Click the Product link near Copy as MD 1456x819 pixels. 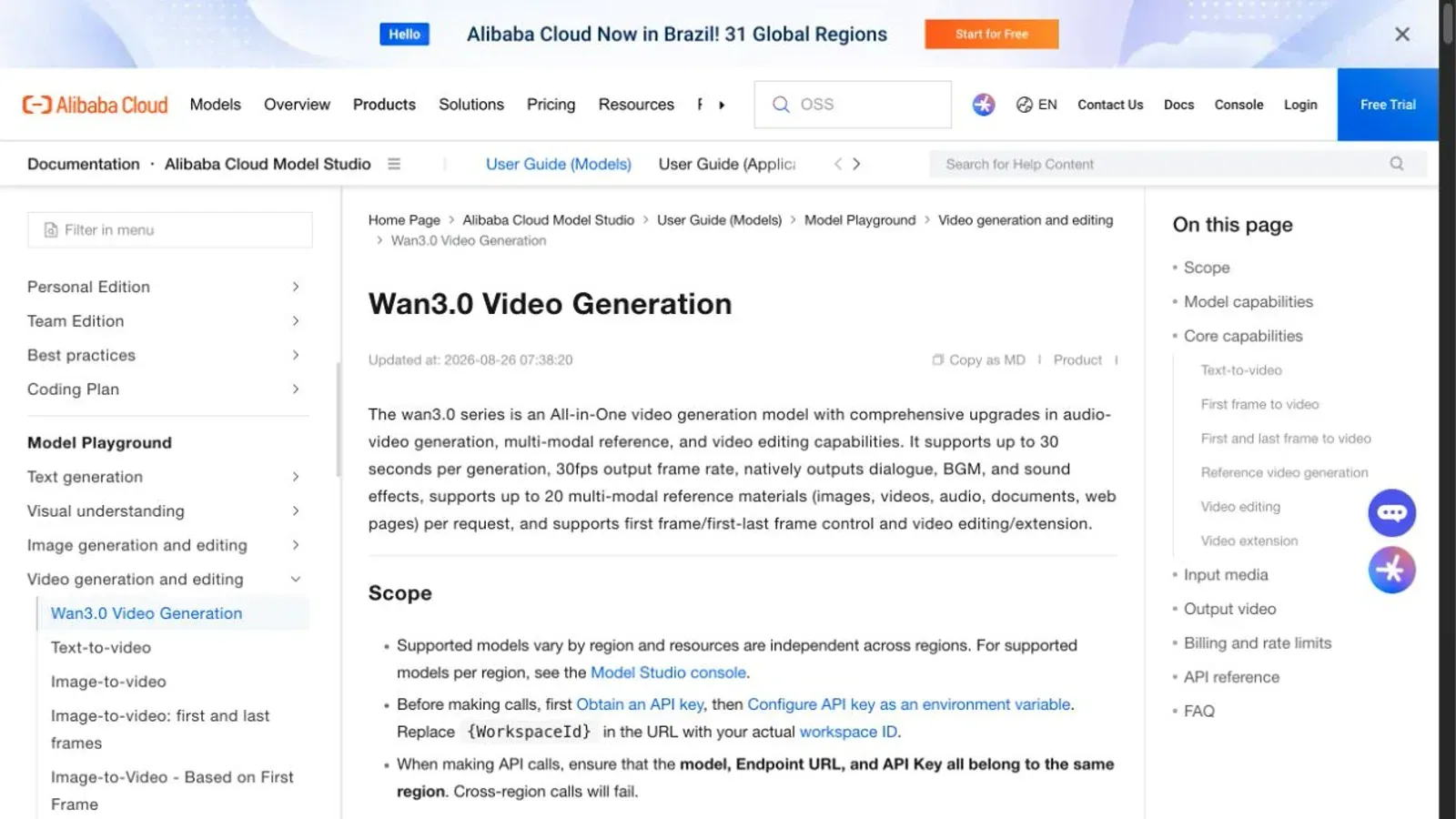(1077, 360)
